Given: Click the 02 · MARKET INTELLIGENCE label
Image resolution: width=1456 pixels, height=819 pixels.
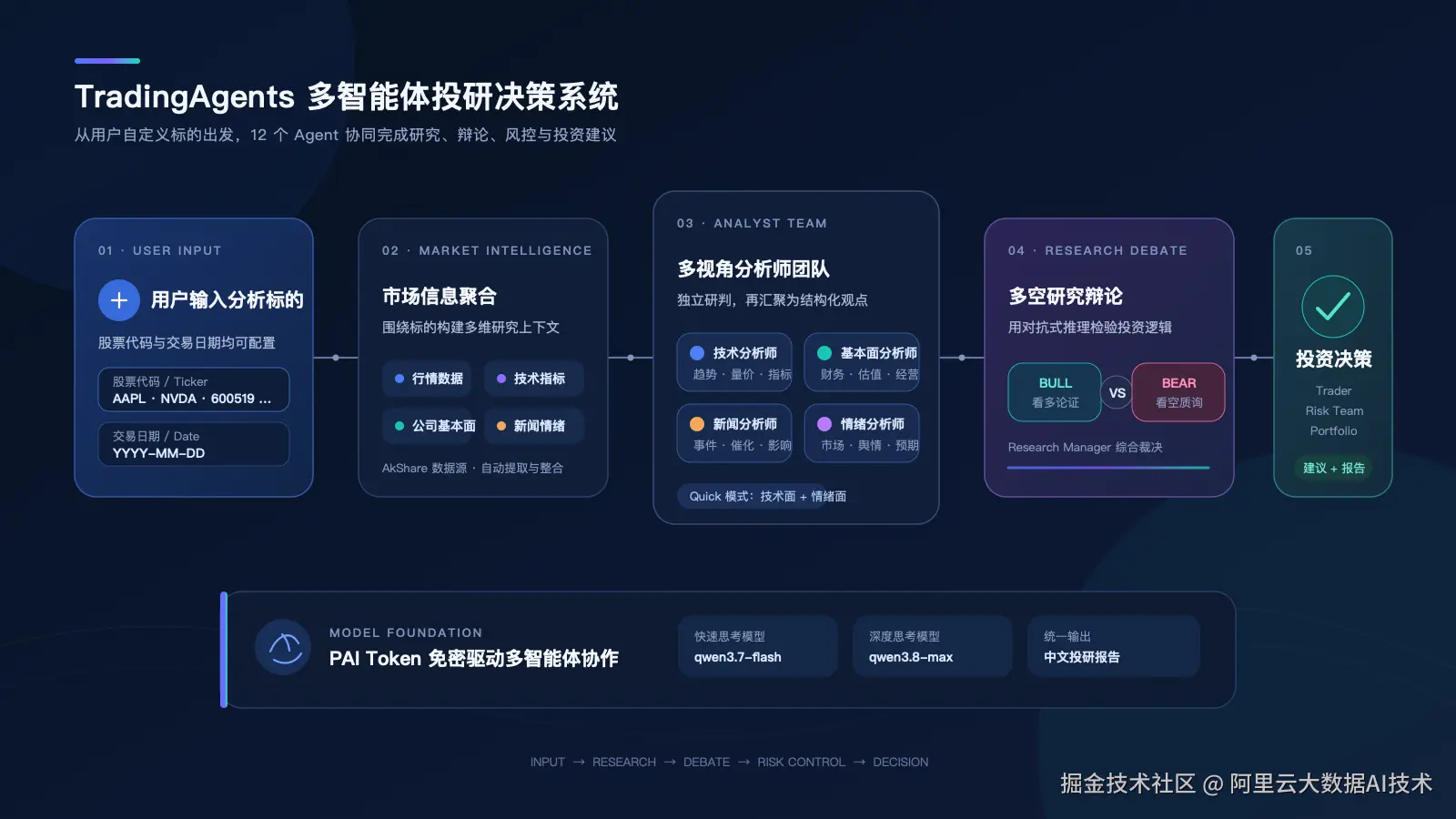Looking at the screenshot, I should [487, 250].
